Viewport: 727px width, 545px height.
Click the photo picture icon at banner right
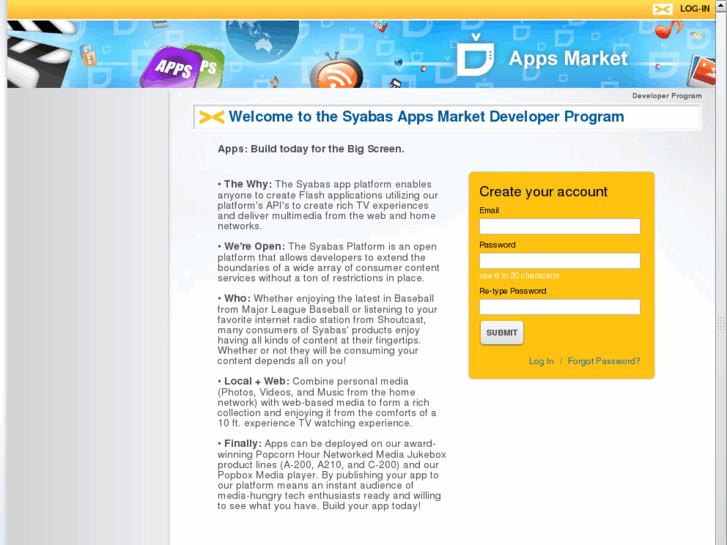[x=701, y=71]
